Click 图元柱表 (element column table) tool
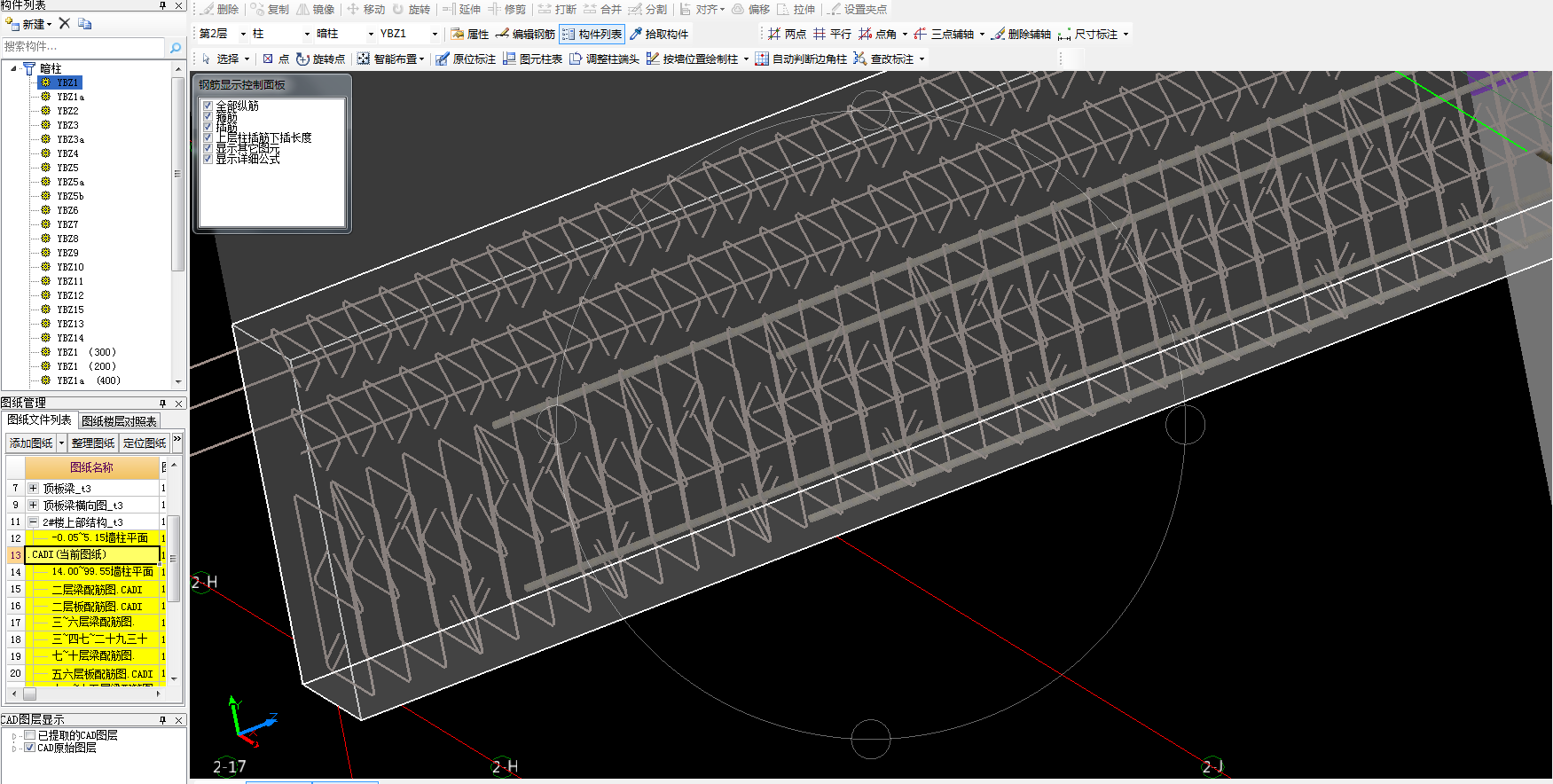Screen dimensions: 1553x784 (532, 59)
